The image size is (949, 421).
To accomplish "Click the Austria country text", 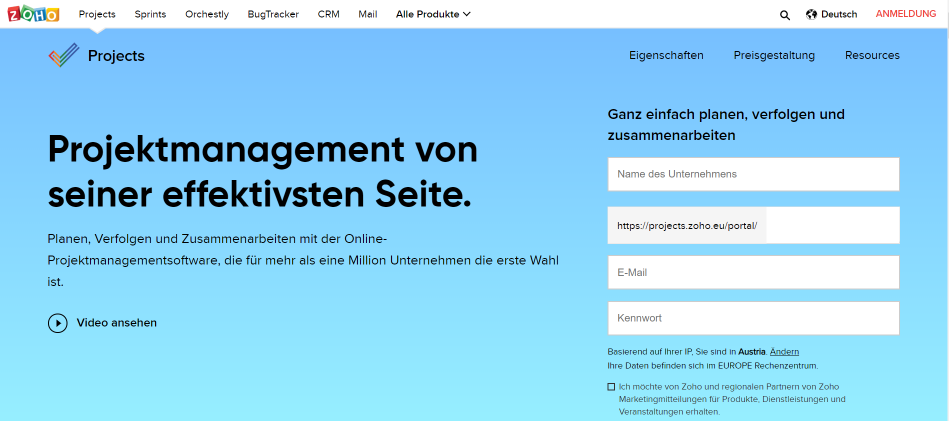I will coord(752,351).
